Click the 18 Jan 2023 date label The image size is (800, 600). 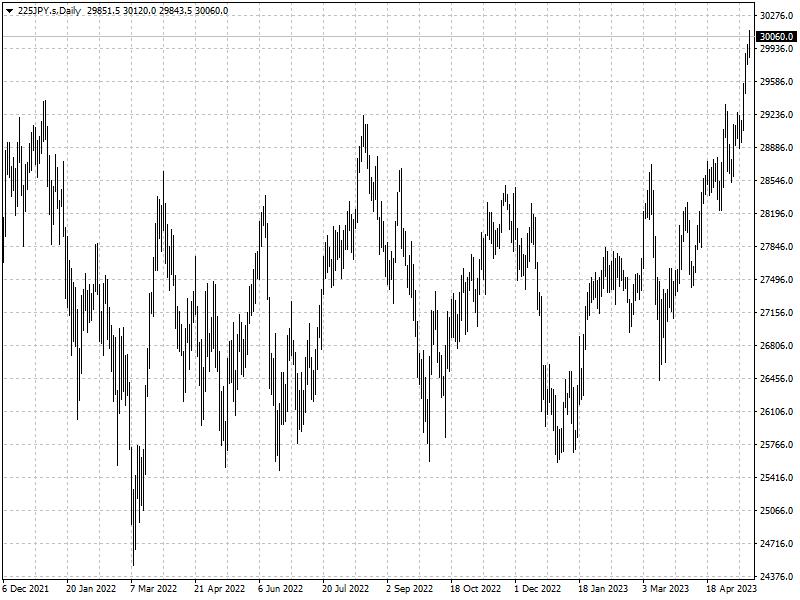[x=603, y=589]
